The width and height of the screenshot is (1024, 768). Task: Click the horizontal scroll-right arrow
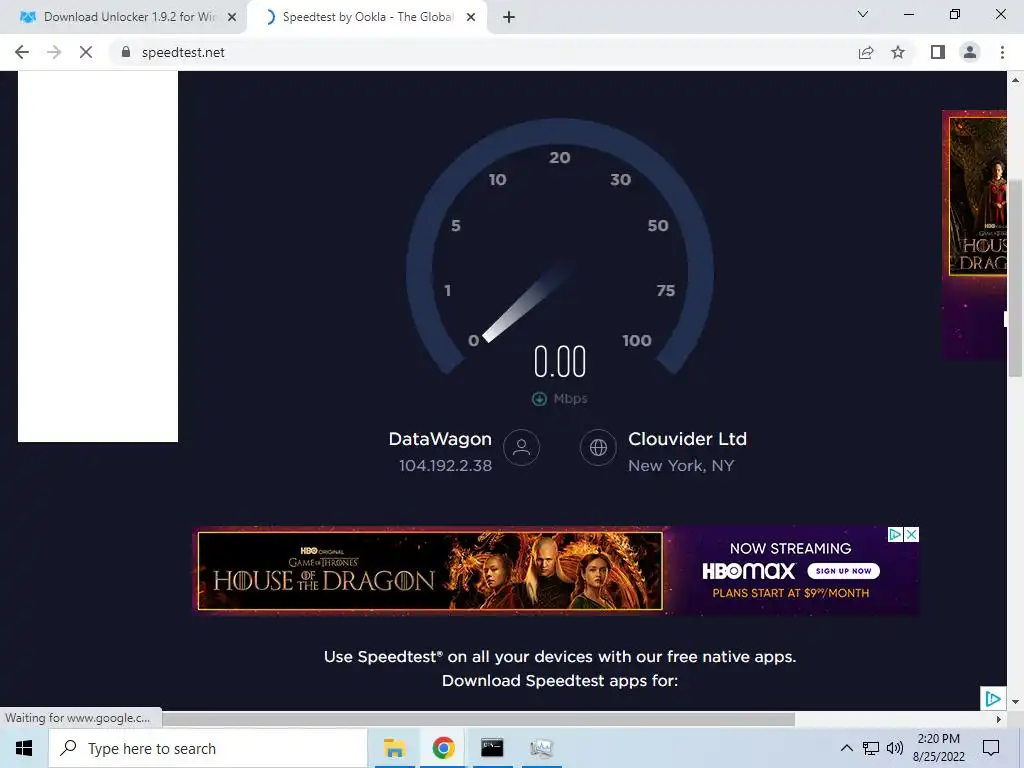click(x=999, y=719)
